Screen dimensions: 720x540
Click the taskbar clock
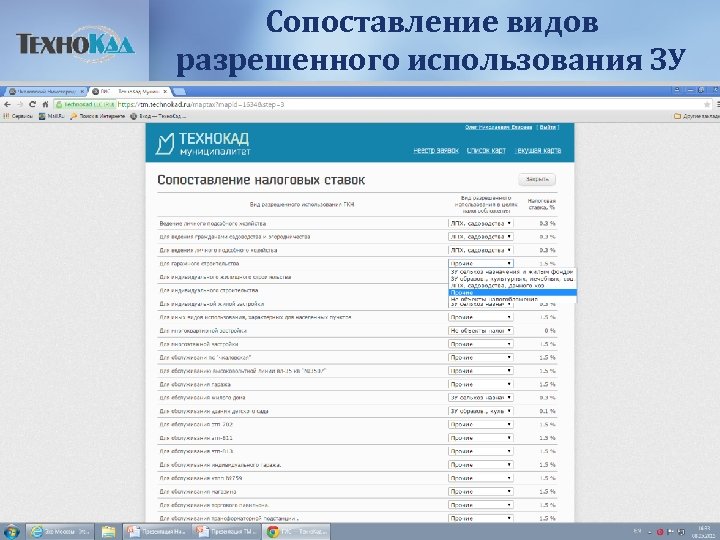pyautogui.click(x=703, y=532)
